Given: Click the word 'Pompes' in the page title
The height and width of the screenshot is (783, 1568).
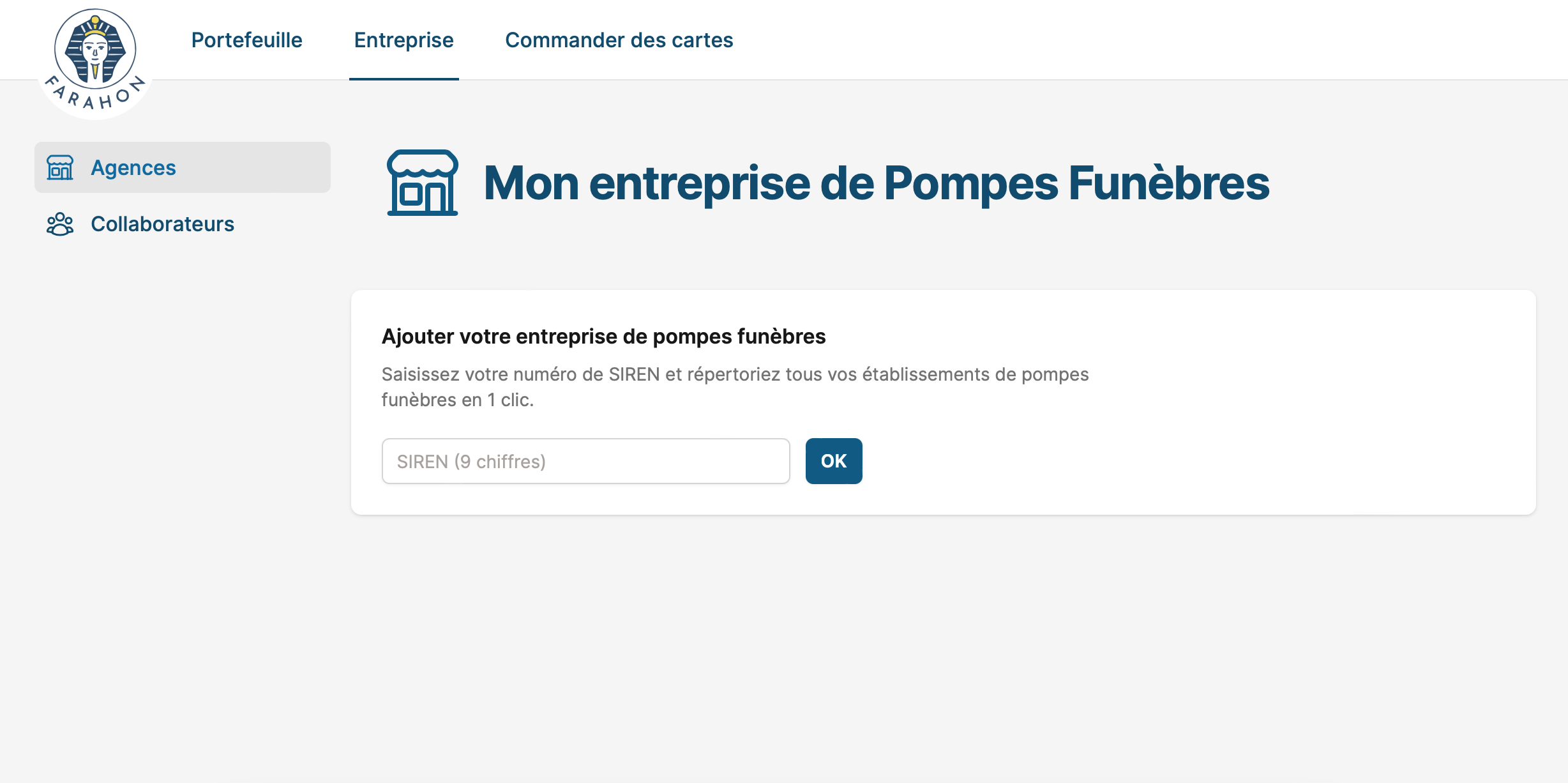Looking at the screenshot, I should click(x=970, y=183).
